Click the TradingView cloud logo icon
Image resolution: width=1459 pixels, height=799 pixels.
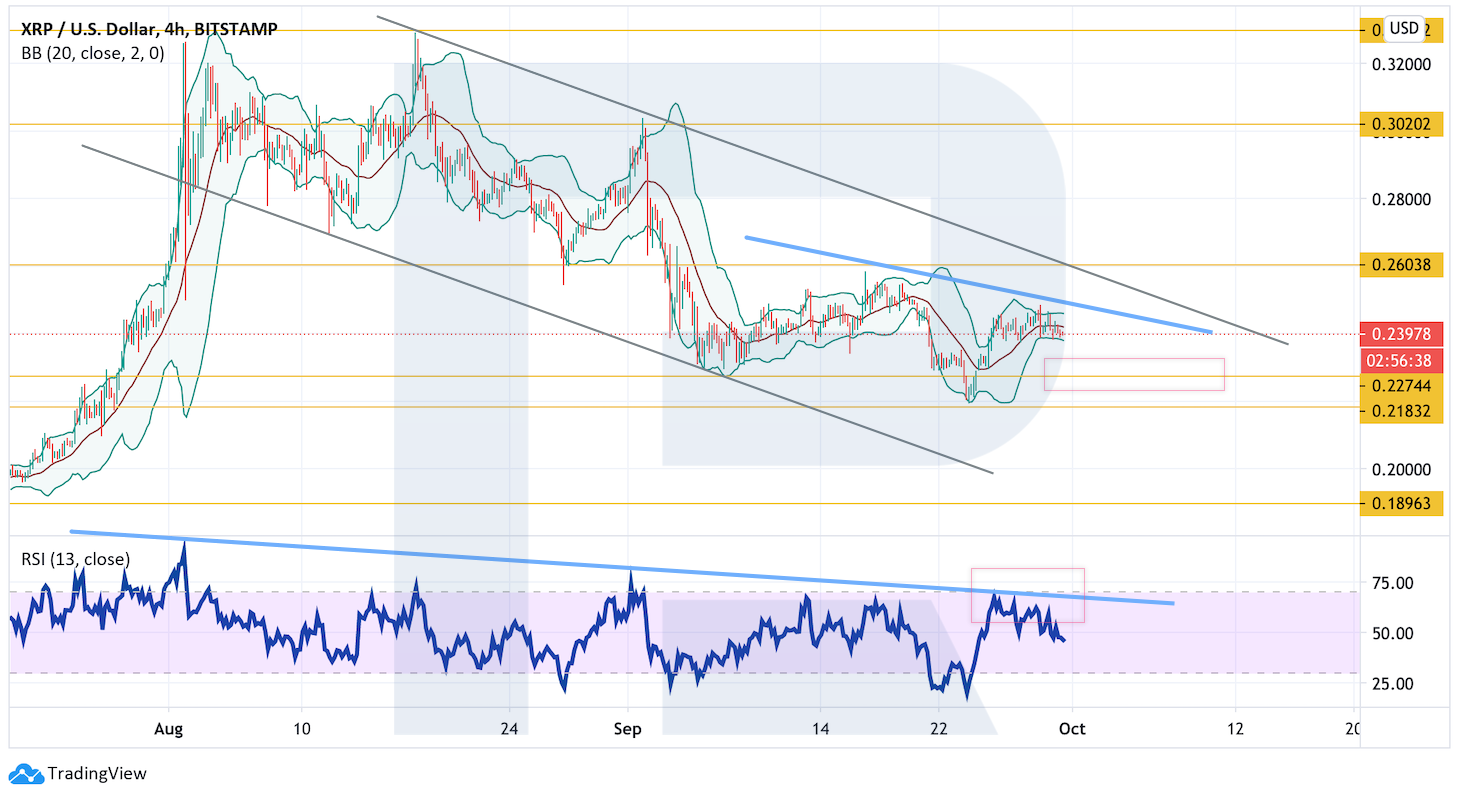click(25, 773)
